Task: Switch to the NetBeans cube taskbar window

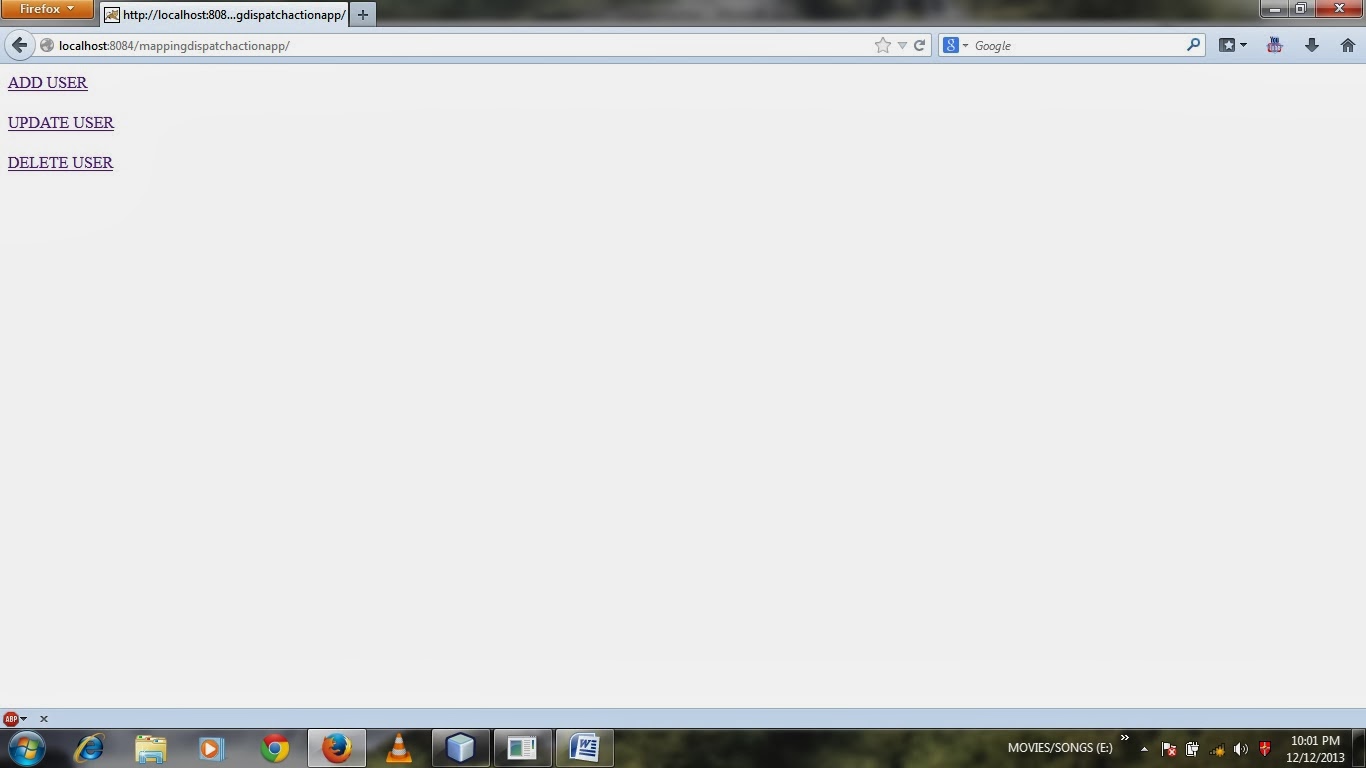Action: [x=460, y=748]
